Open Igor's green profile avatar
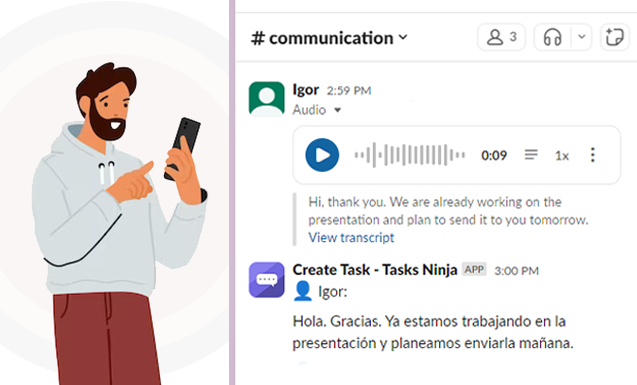This screenshot has width=637, height=385. point(266,99)
